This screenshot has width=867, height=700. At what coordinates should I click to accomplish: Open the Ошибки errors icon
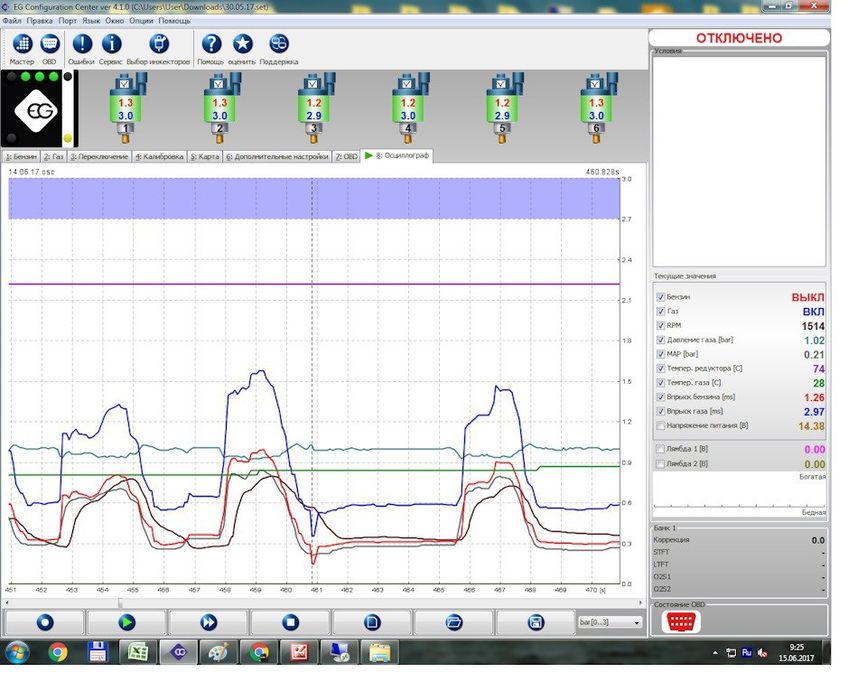82,45
